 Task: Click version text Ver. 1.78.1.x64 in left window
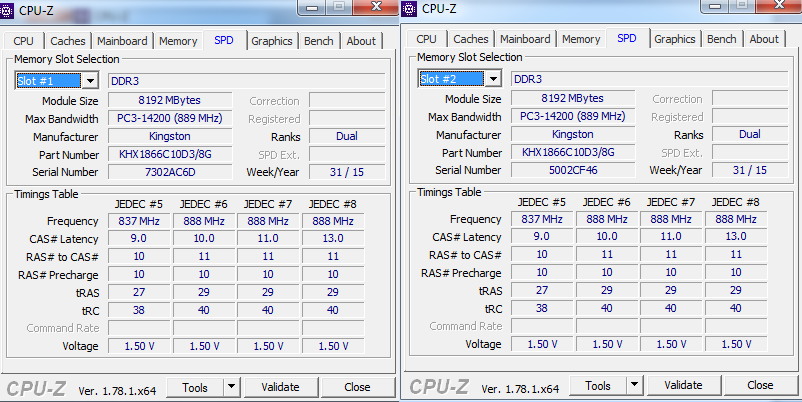[x=117, y=391]
